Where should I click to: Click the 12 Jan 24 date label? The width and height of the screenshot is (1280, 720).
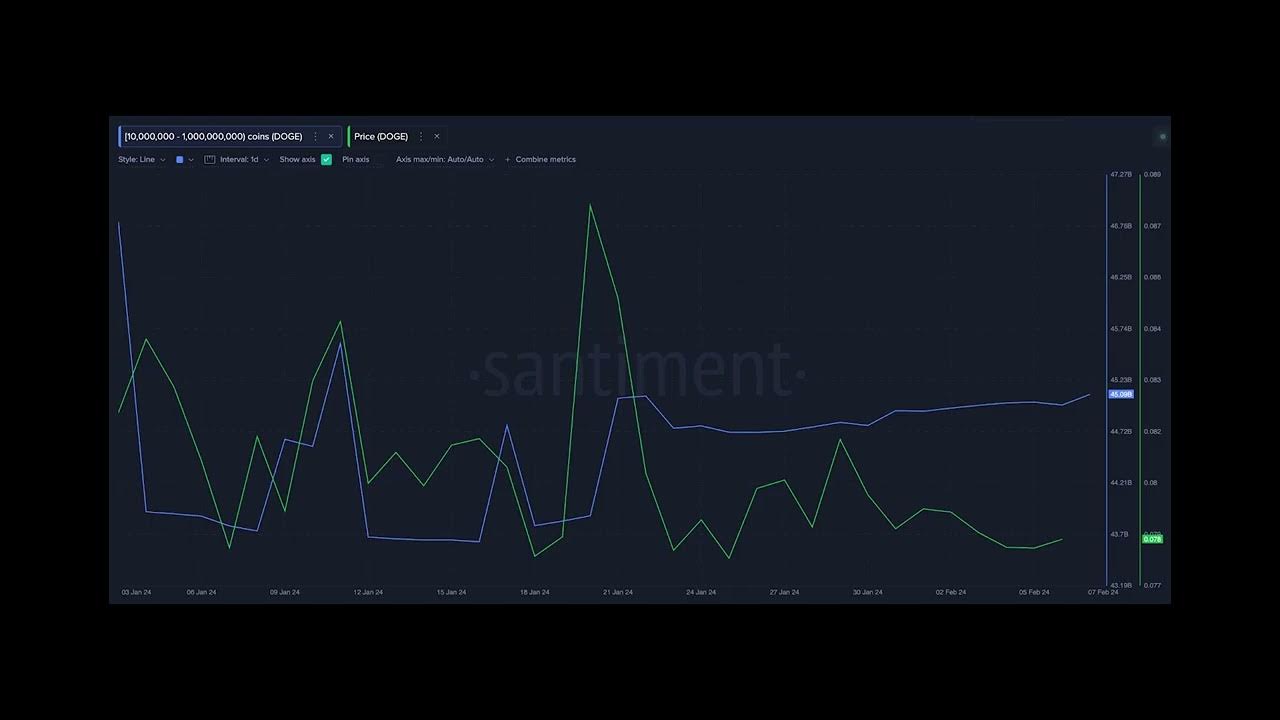(x=367, y=592)
